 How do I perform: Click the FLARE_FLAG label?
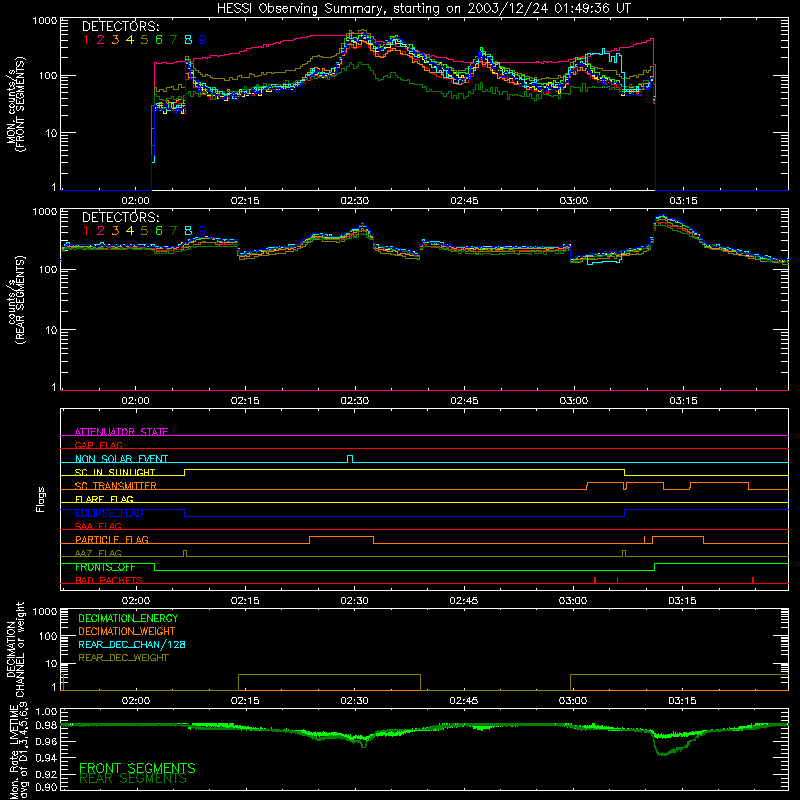pyautogui.click(x=104, y=499)
